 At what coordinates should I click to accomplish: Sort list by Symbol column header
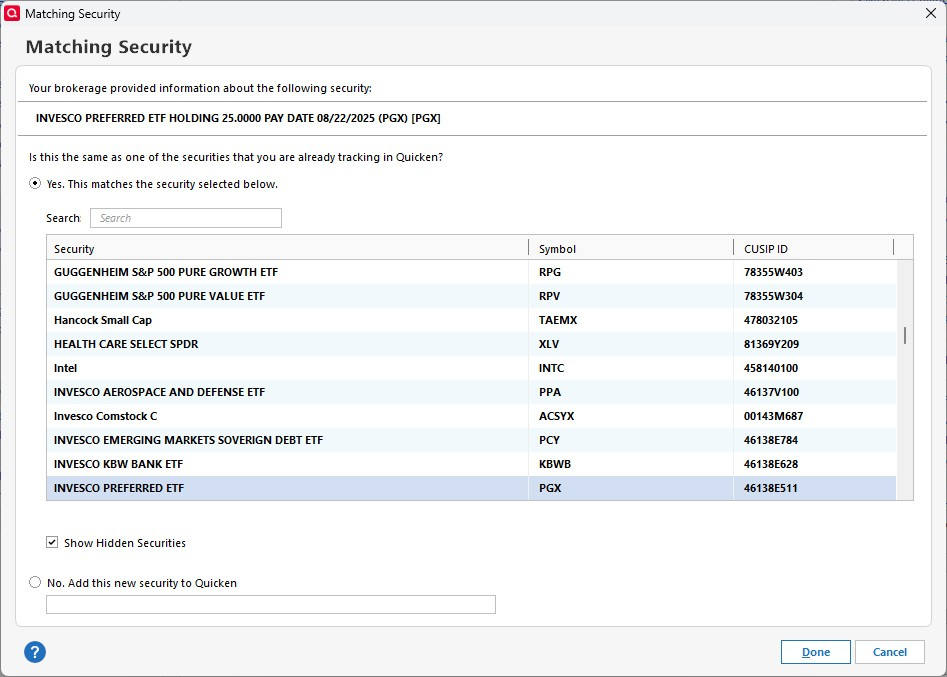(x=630, y=248)
